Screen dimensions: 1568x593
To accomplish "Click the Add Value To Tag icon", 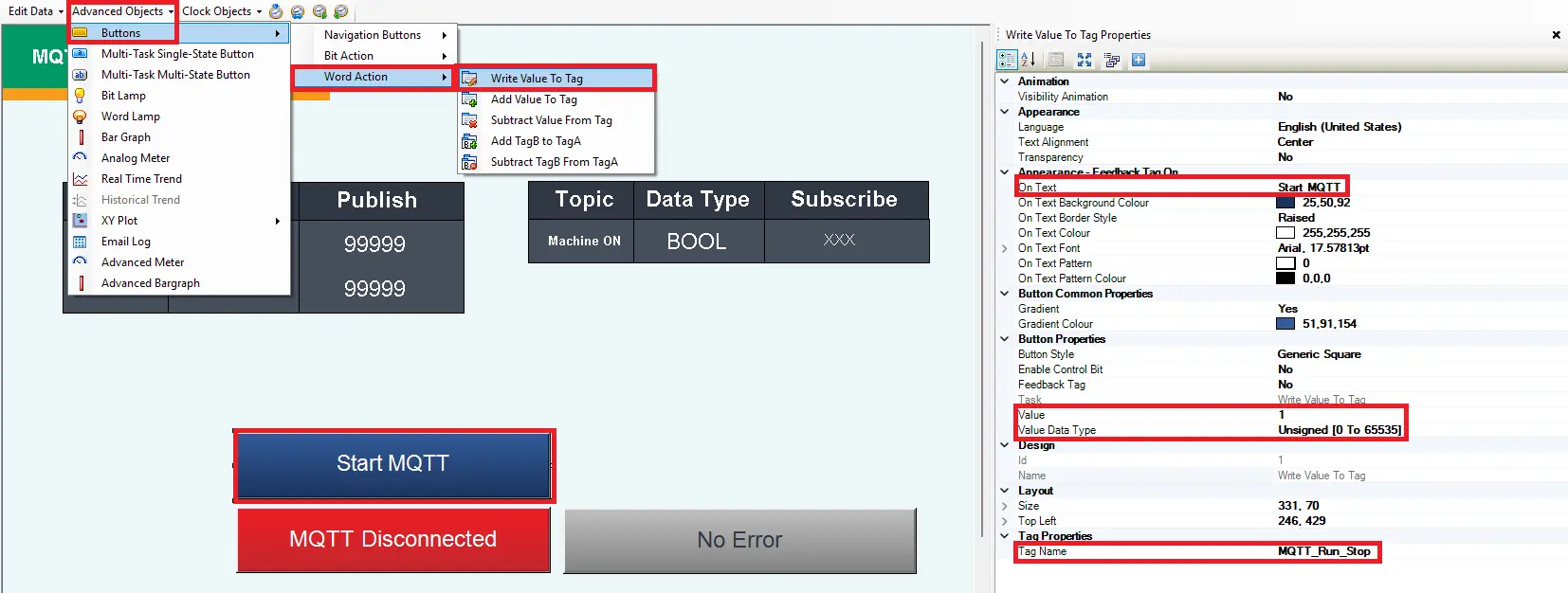I will click(x=469, y=99).
